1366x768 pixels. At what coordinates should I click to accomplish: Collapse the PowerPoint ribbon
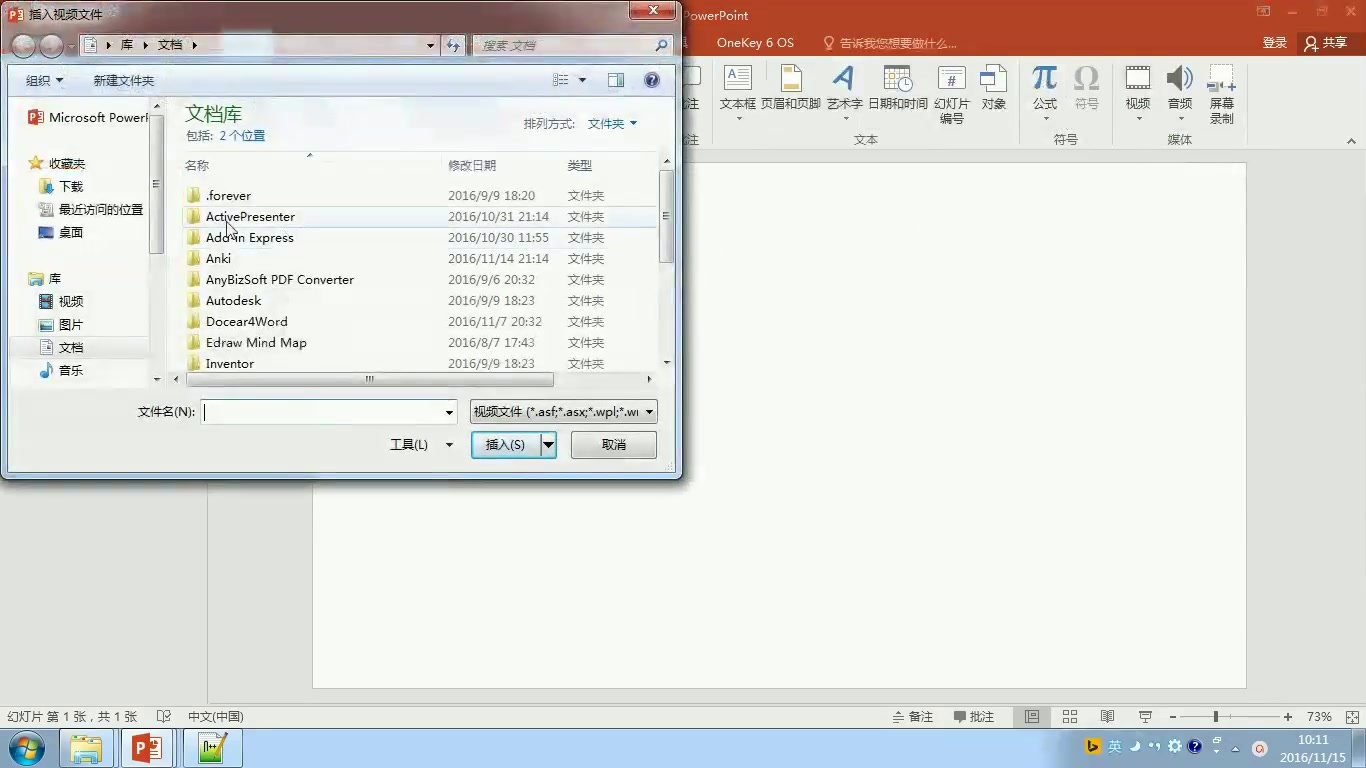coord(1352,141)
